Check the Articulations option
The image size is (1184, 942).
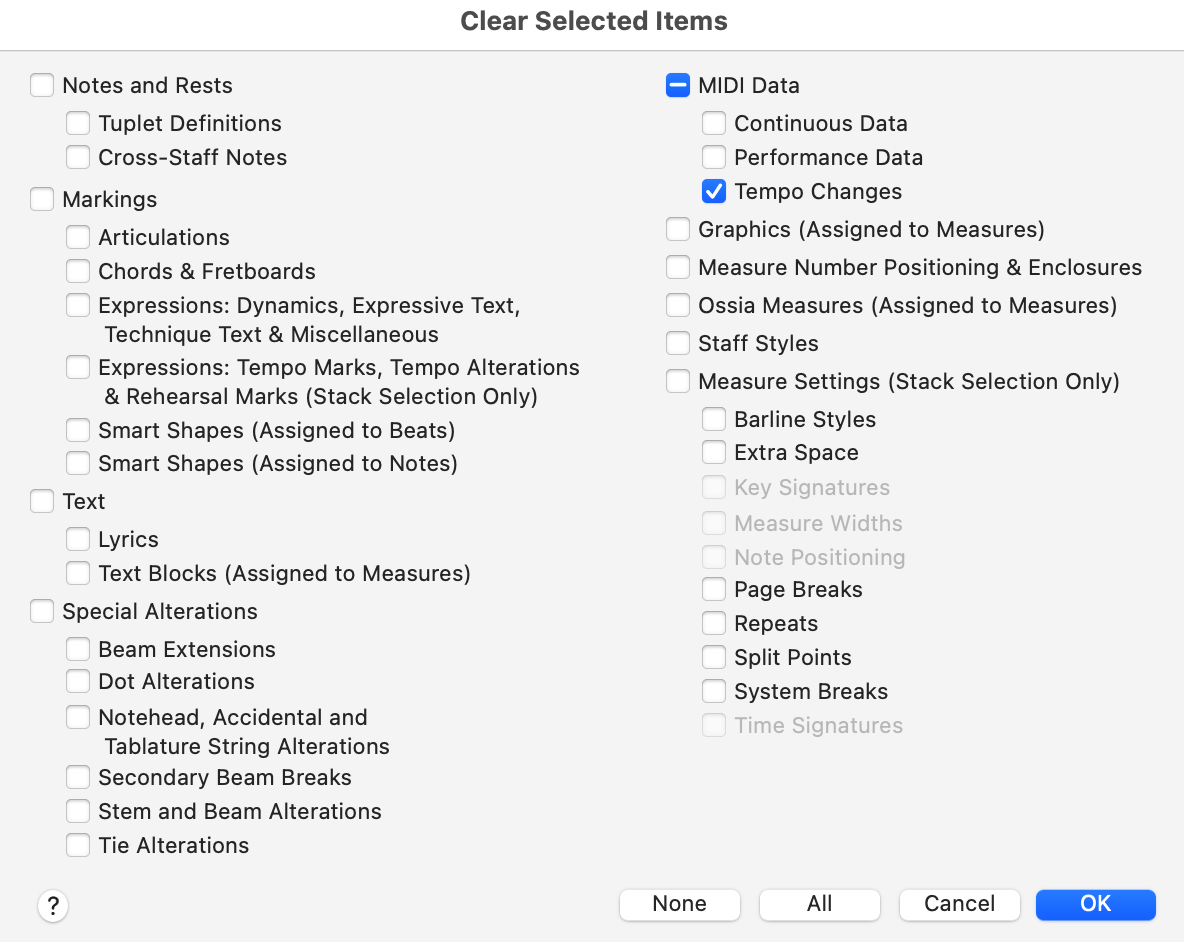[x=78, y=237]
